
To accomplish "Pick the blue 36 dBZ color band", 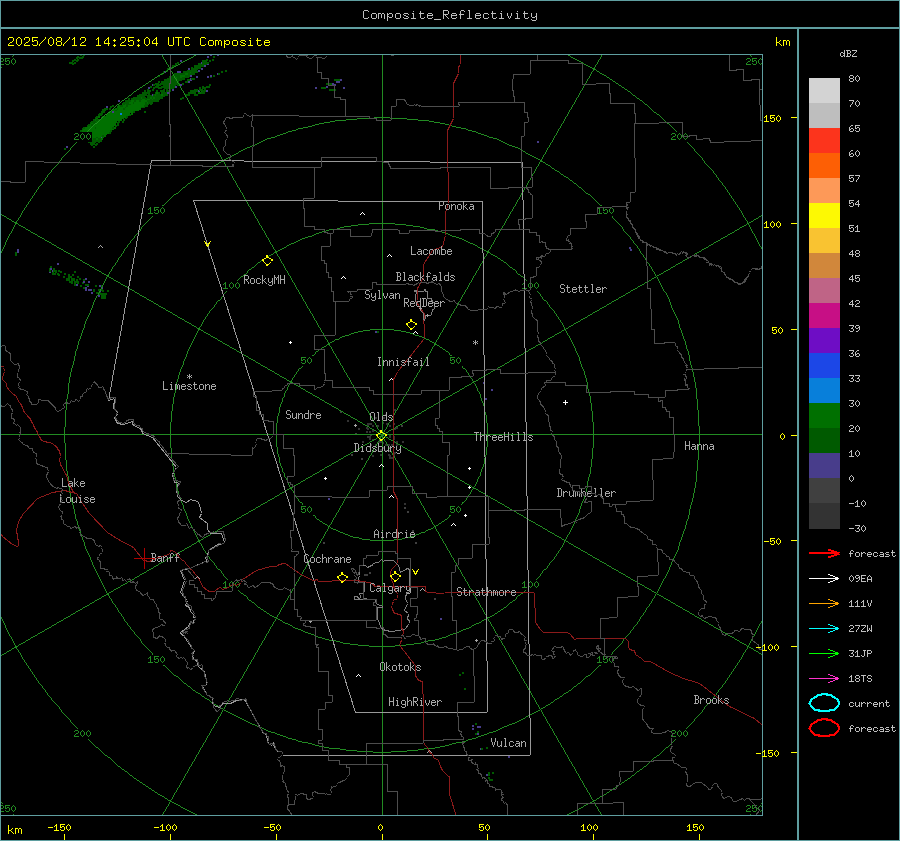I will (x=824, y=365).
